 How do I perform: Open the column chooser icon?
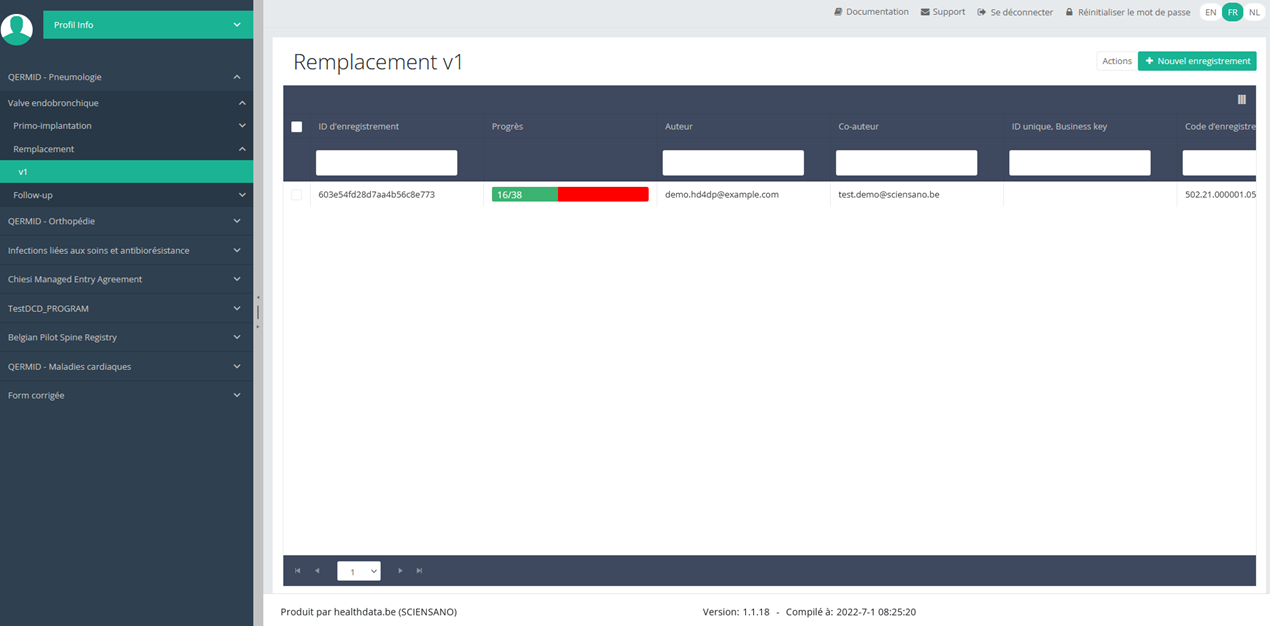coord(1241,99)
